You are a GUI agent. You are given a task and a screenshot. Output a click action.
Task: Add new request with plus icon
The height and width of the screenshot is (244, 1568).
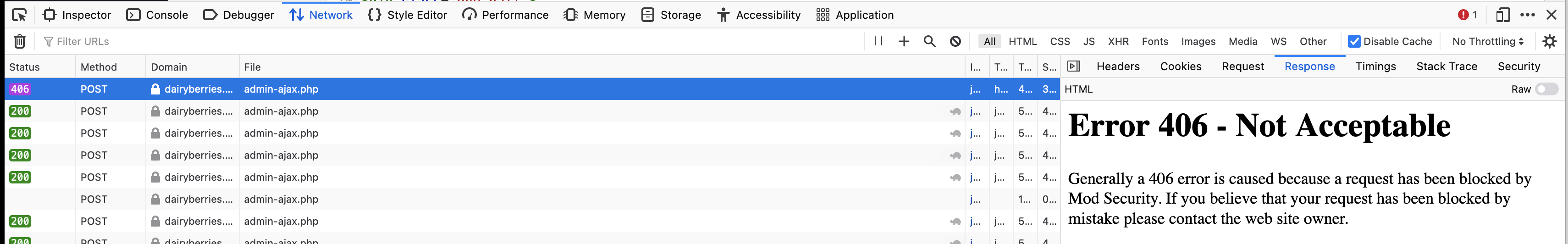coord(904,41)
